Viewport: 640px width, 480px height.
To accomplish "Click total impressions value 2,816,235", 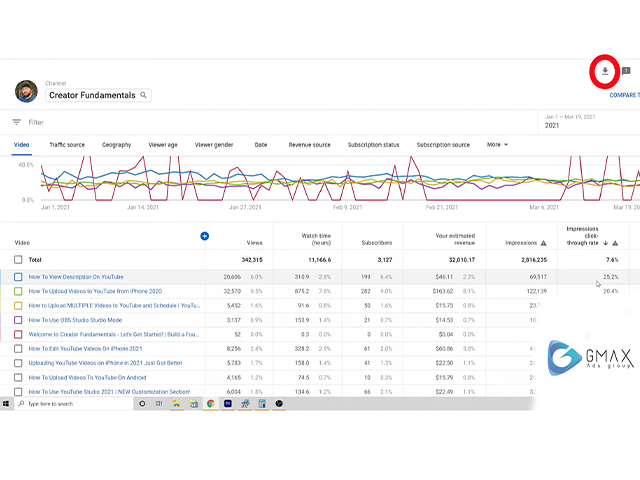I will point(534,260).
